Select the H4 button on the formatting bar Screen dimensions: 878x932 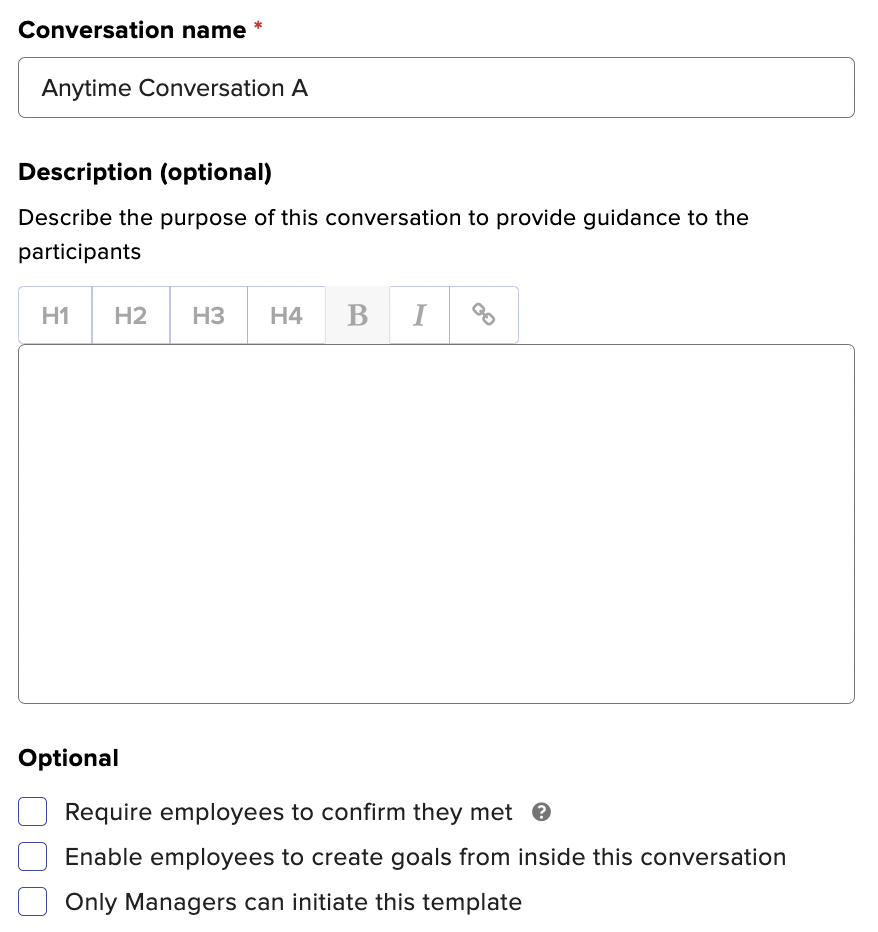(x=286, y=314)
